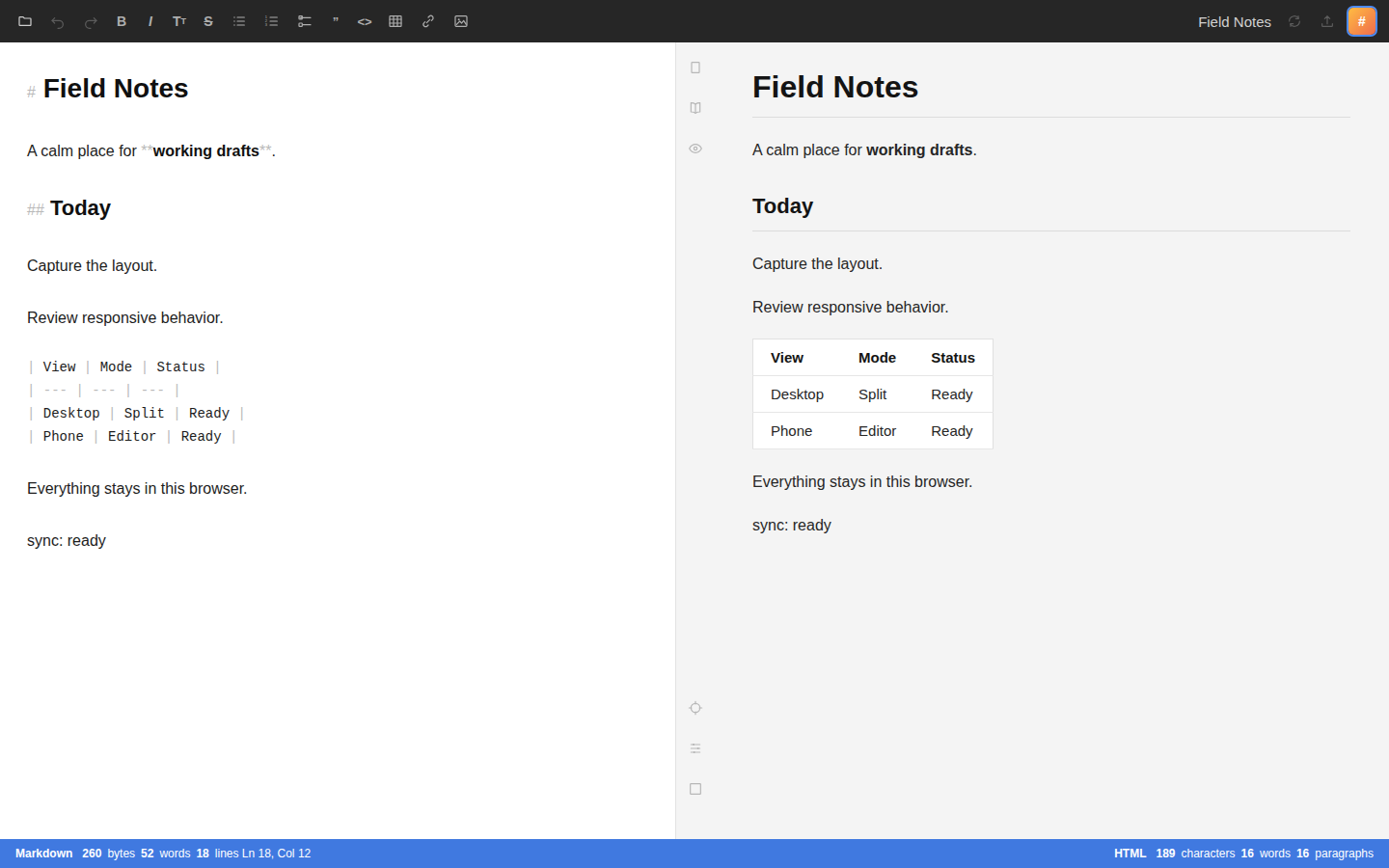Viewport: 1389px width, 868px height.
Task: Click the upload/publish arrow icon
Action: click(x=1327, y=21)
